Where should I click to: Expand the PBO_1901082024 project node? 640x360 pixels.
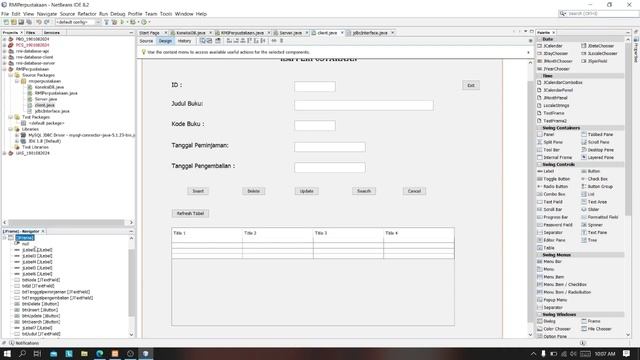tap(4, 39)
